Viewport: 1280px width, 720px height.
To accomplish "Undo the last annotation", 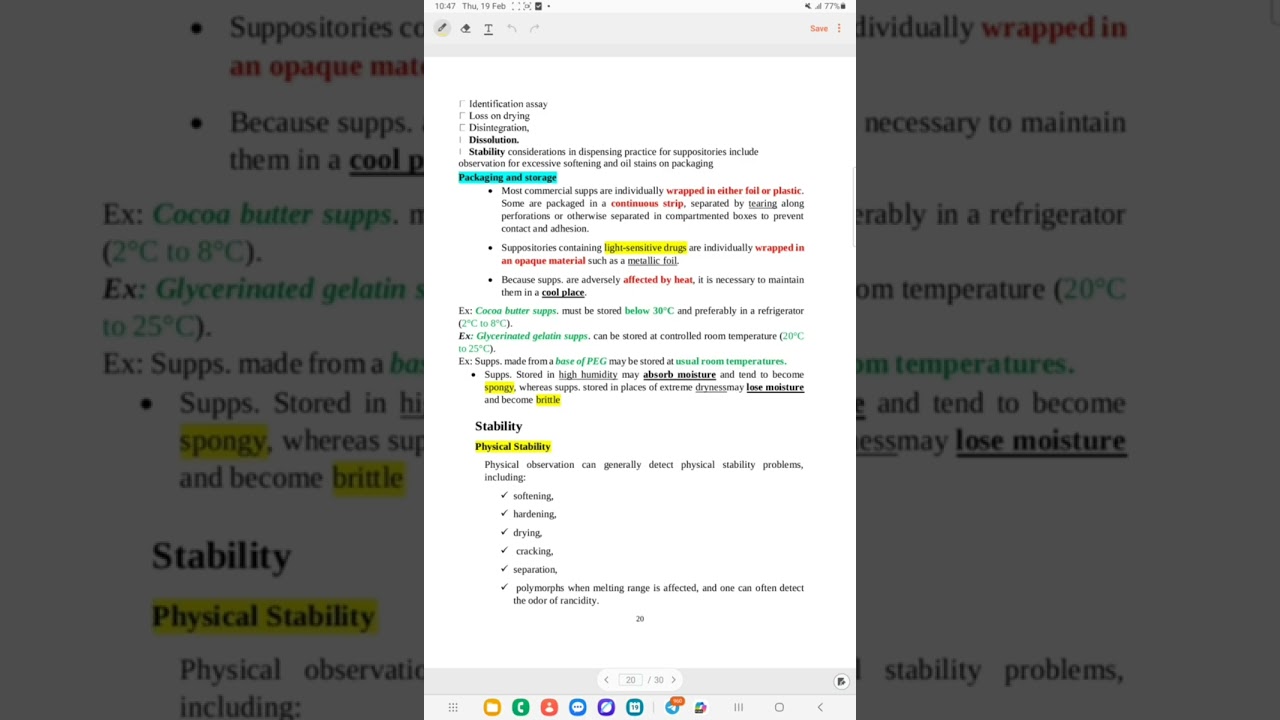I will coord(511,28).
